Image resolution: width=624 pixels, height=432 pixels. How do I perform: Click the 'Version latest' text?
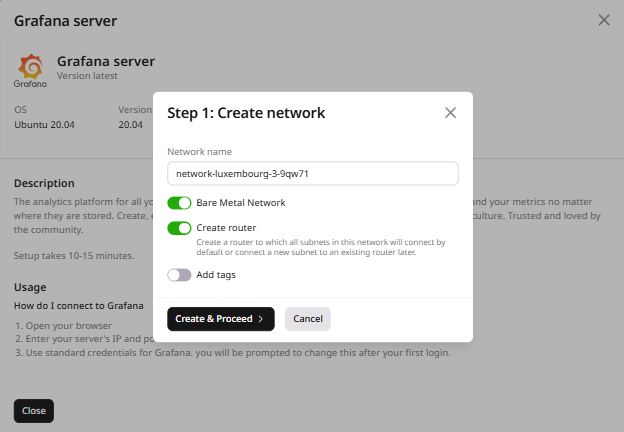click(x=87, y=76)
